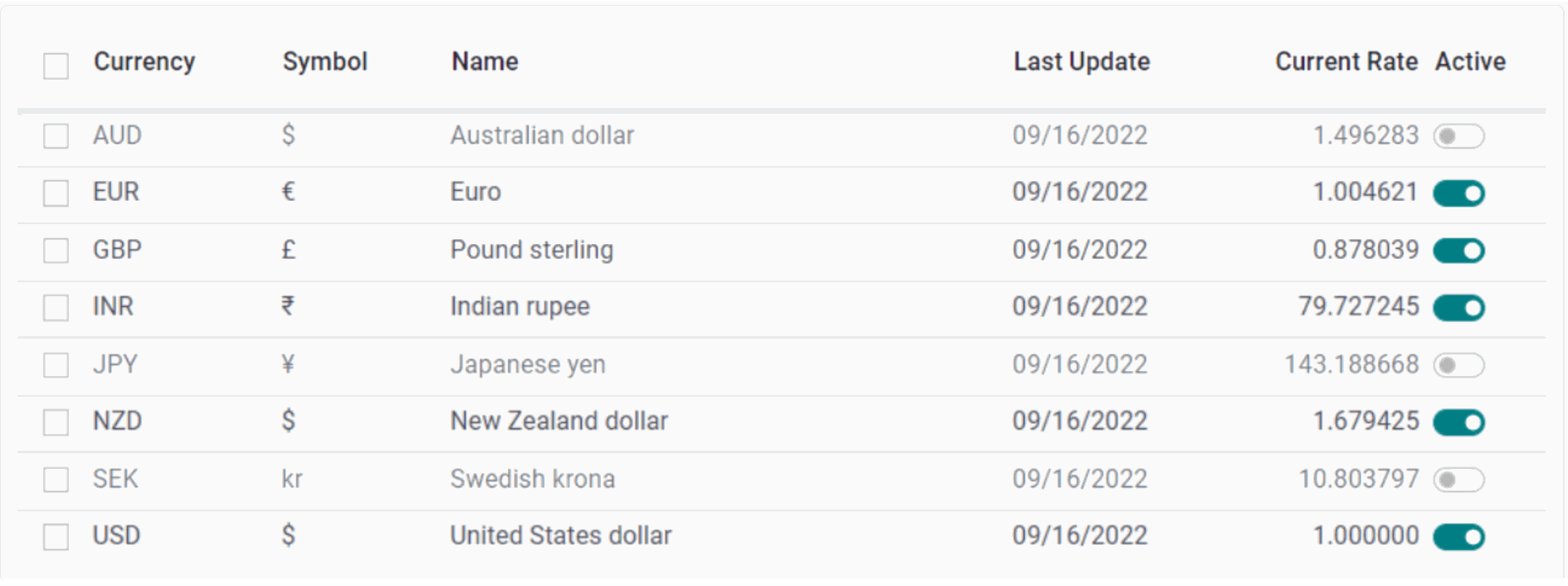Disable the Euro active toggle

[x=1458, y=193]
